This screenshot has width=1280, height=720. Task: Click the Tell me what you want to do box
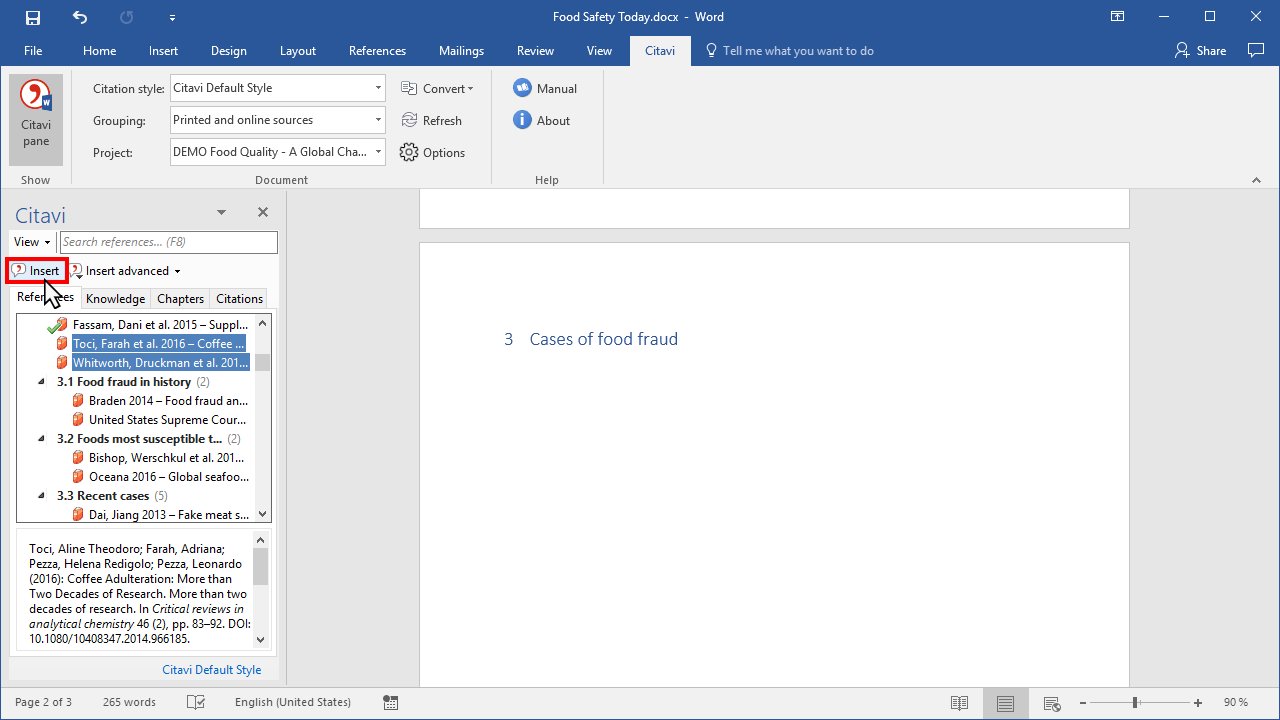point(790,51)
